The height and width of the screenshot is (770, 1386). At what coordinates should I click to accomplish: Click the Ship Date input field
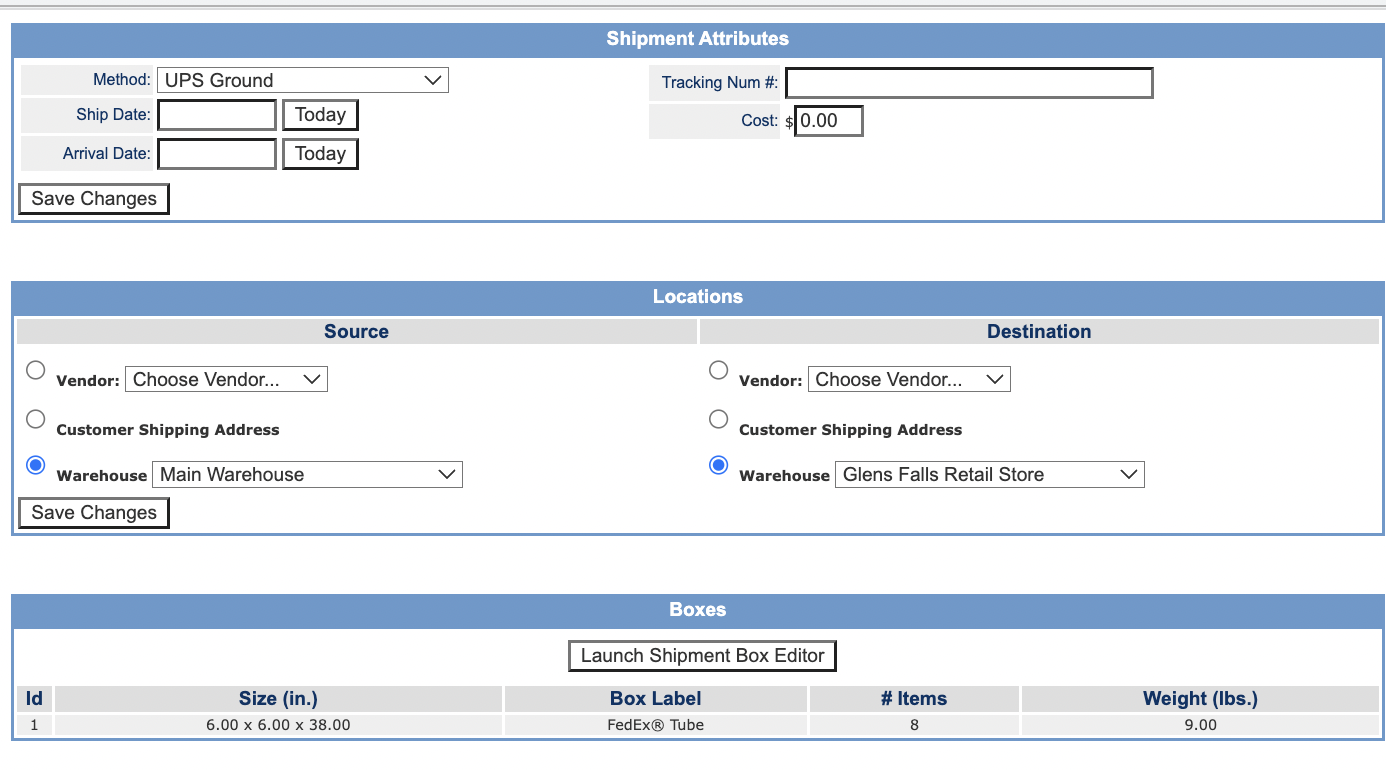(217, 115)
